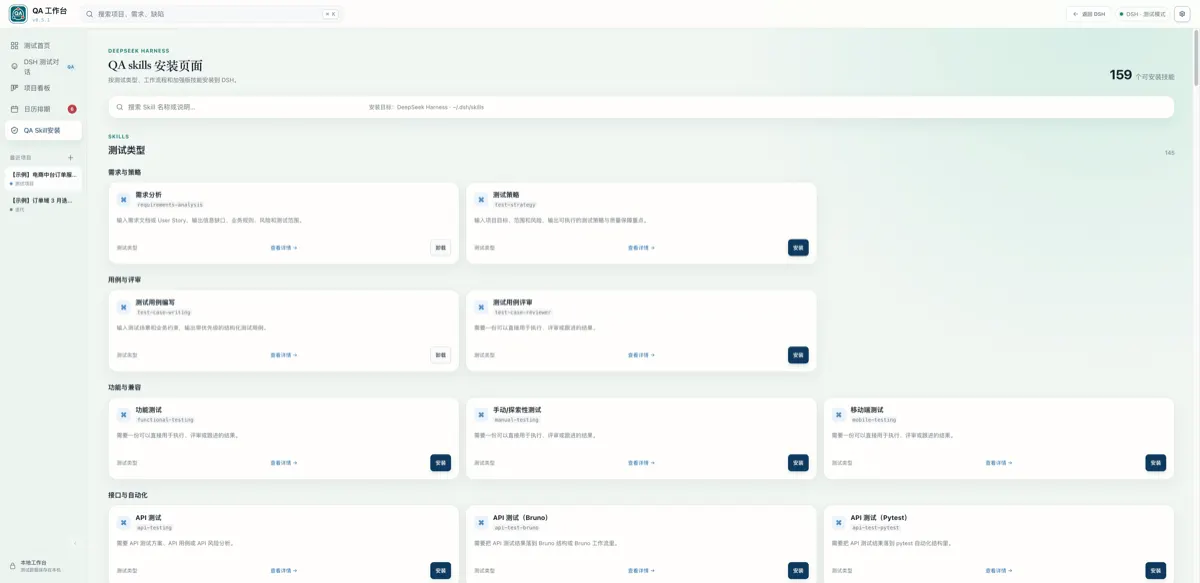This screenshot has width=1200, height=583.
Task: Open 查看详情 for 手动/探索性测试
Action: pyautogui.click(x=641, y=463)
